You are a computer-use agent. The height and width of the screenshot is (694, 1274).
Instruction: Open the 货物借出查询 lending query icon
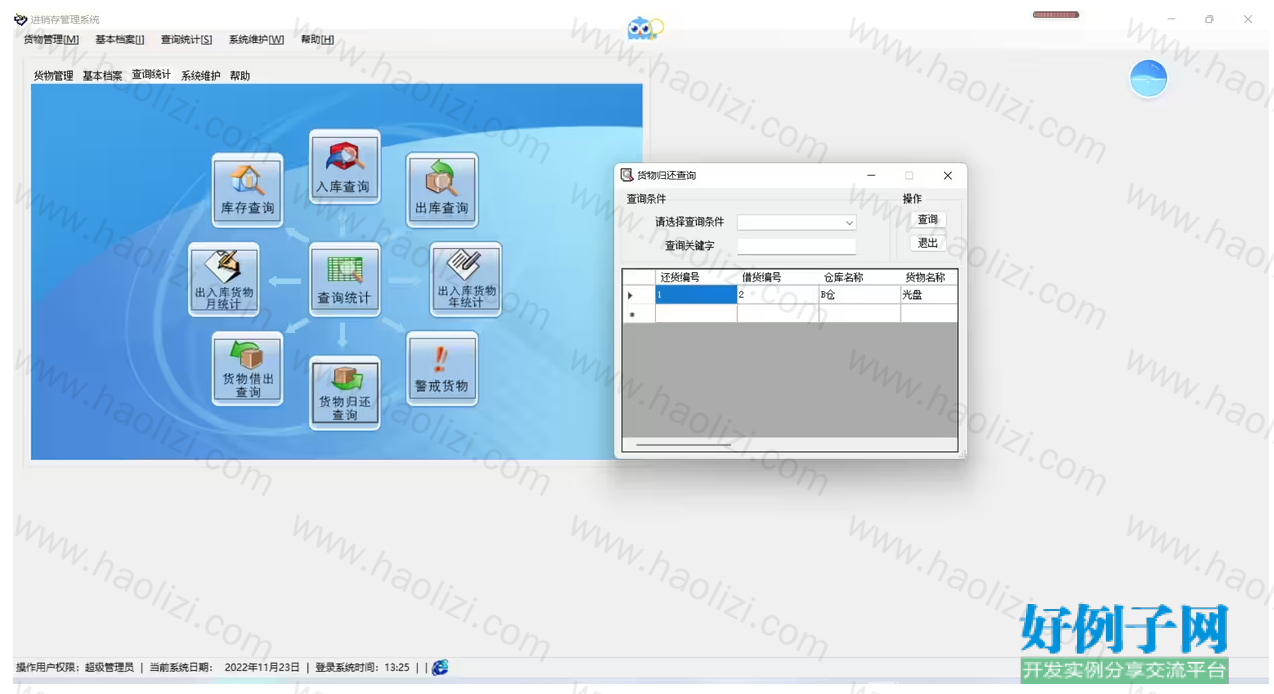pyautogui.click(x=247, y=368)
